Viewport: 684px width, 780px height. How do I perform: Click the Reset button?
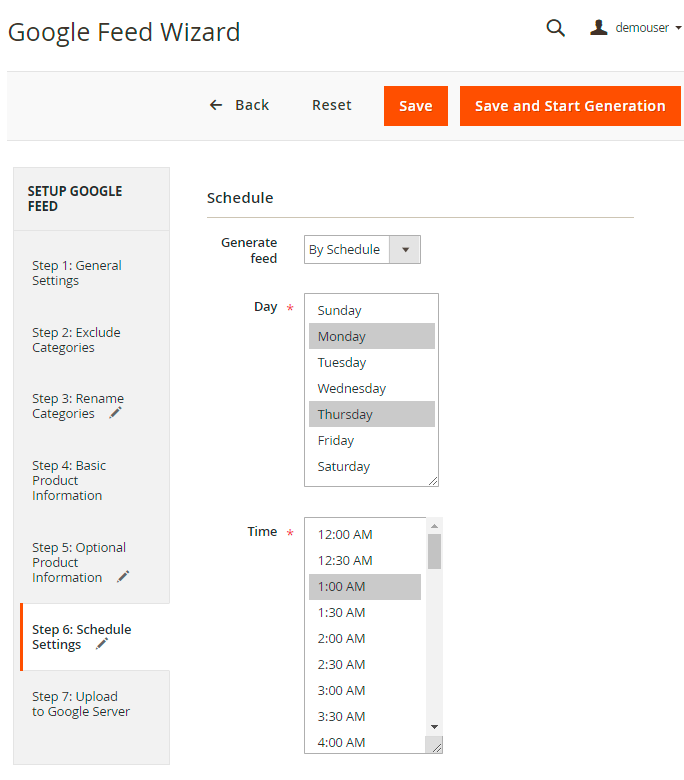[331, 105]
